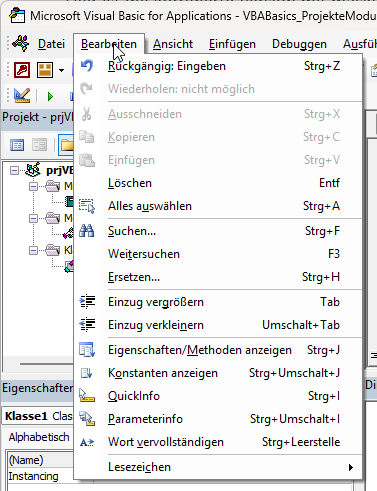Screen dimensions: 377x491
Task: Click the Einzug vergrößern indent icon
Action: pyautogui.click(x=87, y=302)
